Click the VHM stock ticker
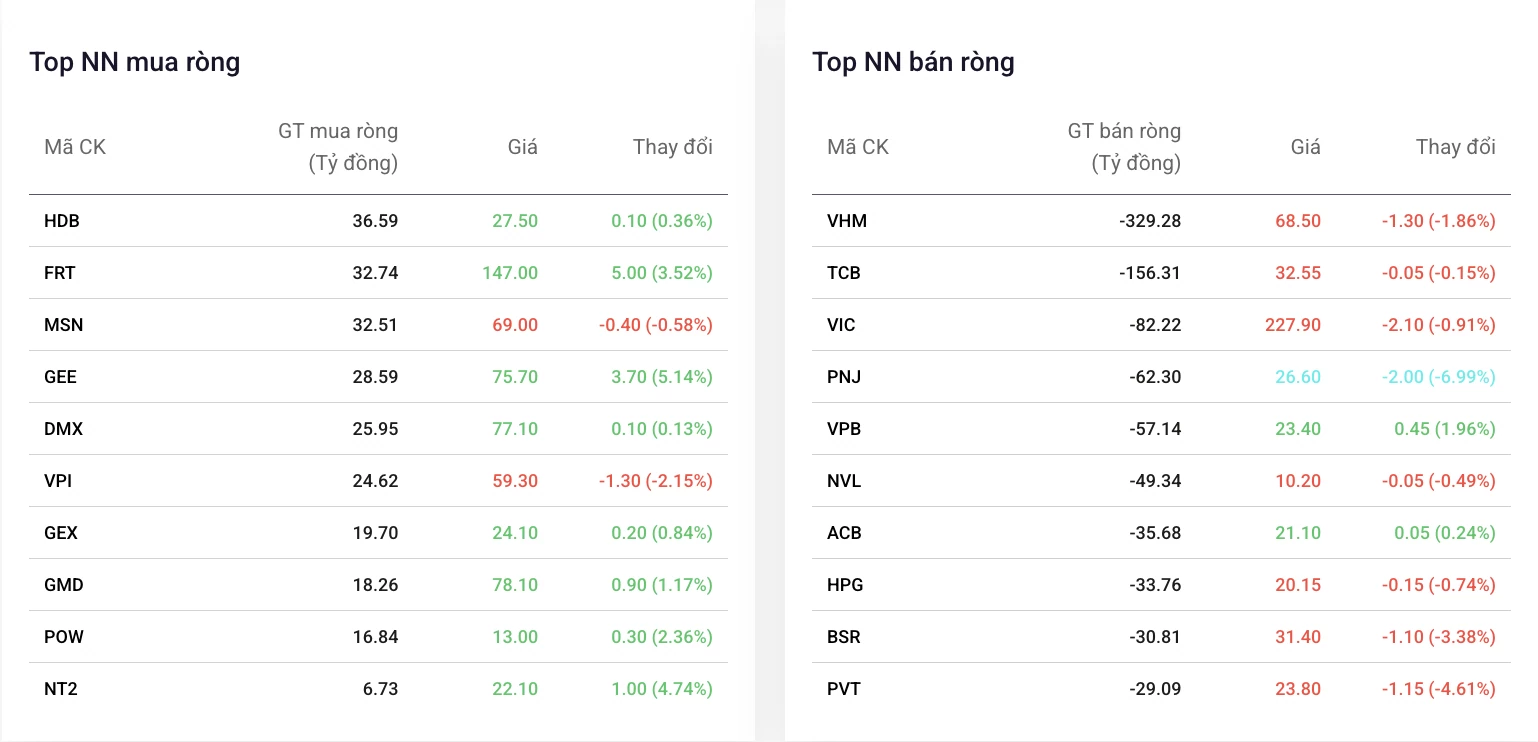The height and width of the screenshot is (742, 1538). 847,221
